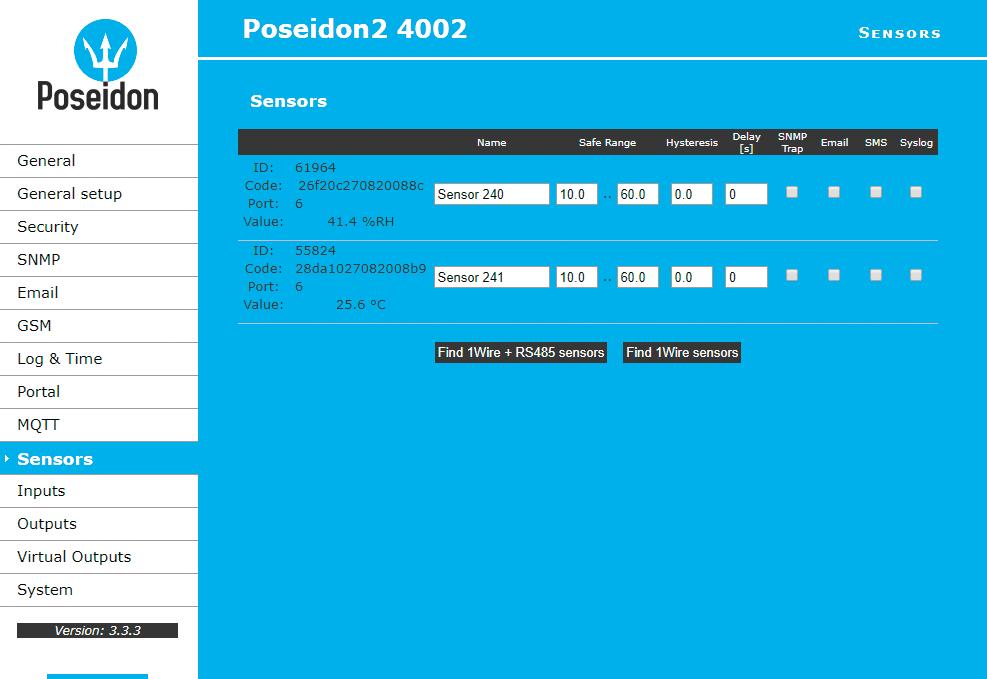Enable SMS alert for Sensor 240
The height and width of the screenshot is (679, 987).
tap(876, 192)
